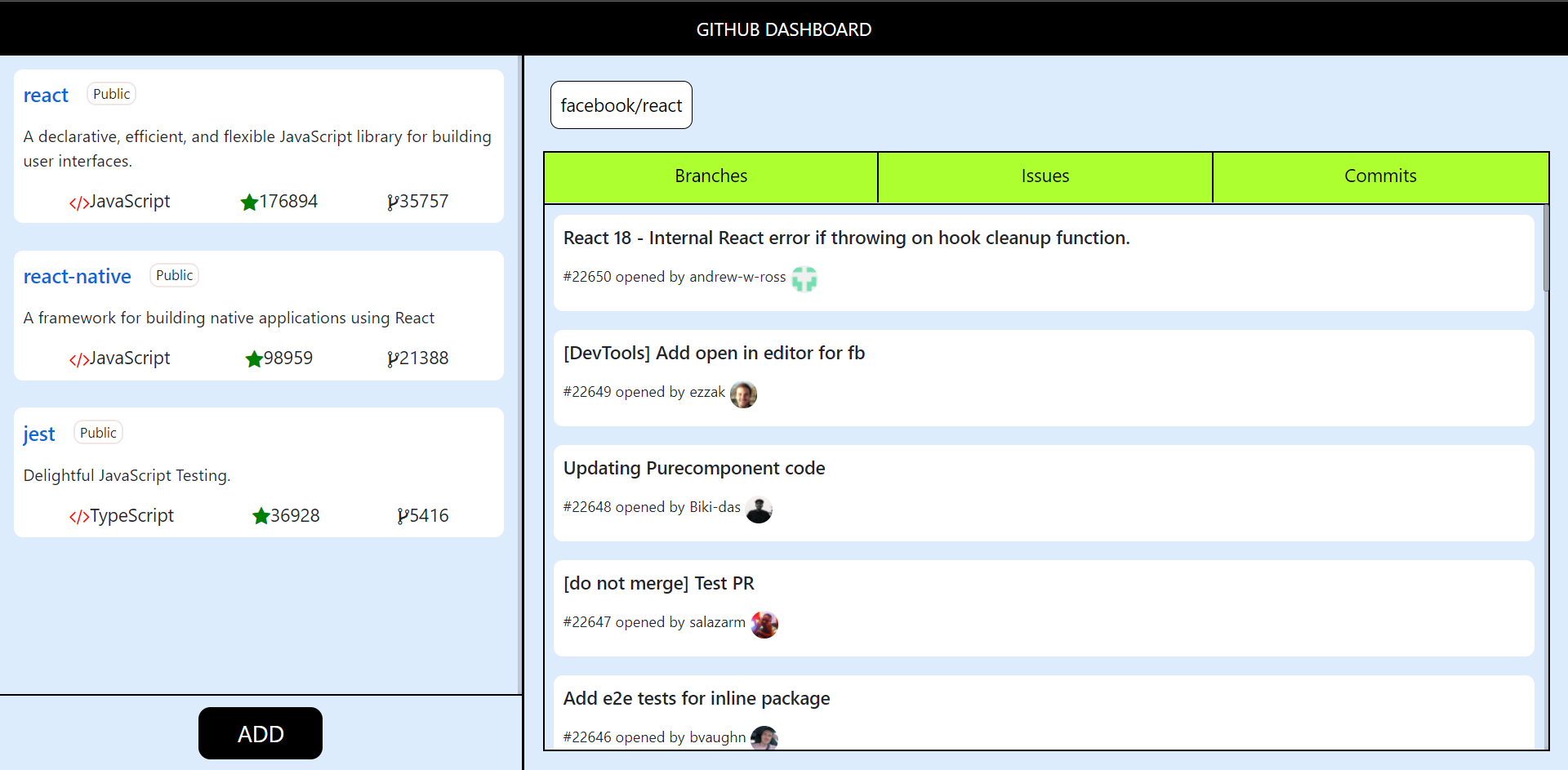This screenshot has height=770, width=1568.
Task: Click 'A framework for building native applications' description
Action: (229, 318)
